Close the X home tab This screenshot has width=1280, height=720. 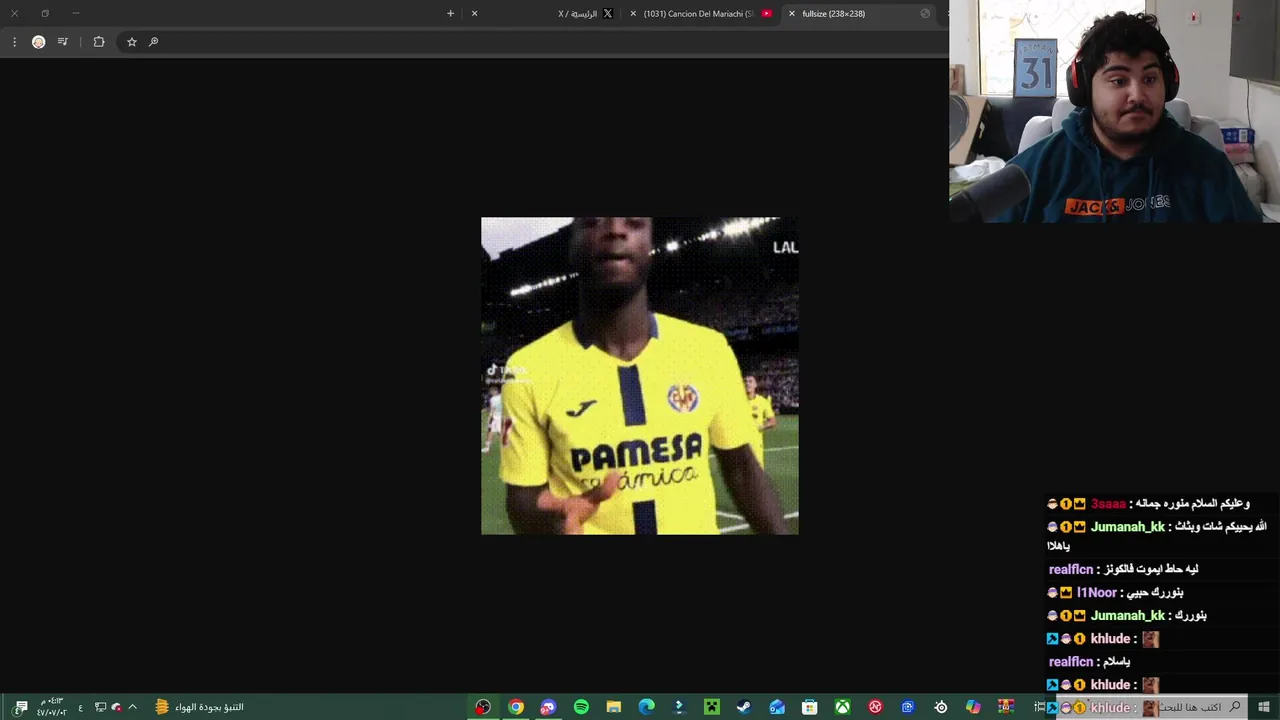(474, 14)
